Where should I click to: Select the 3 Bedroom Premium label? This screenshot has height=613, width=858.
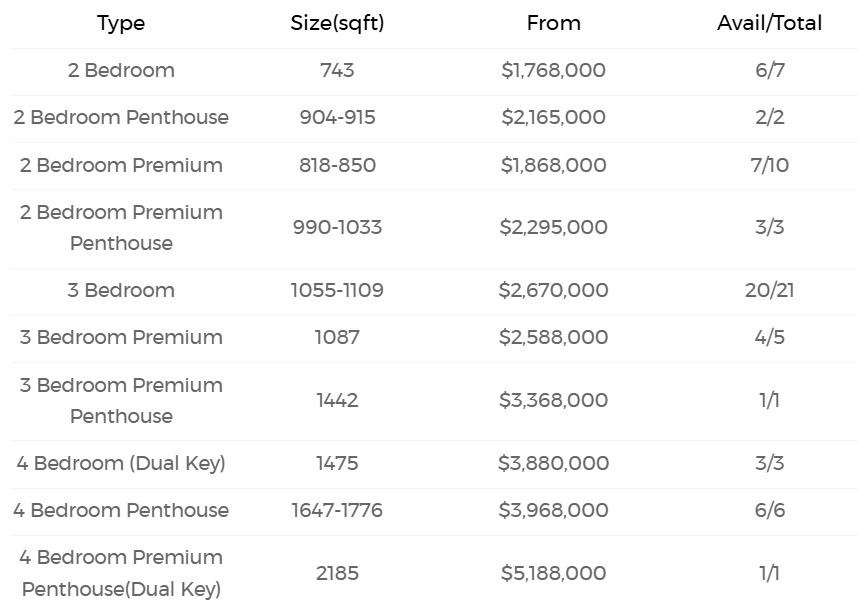coord(121,337)
